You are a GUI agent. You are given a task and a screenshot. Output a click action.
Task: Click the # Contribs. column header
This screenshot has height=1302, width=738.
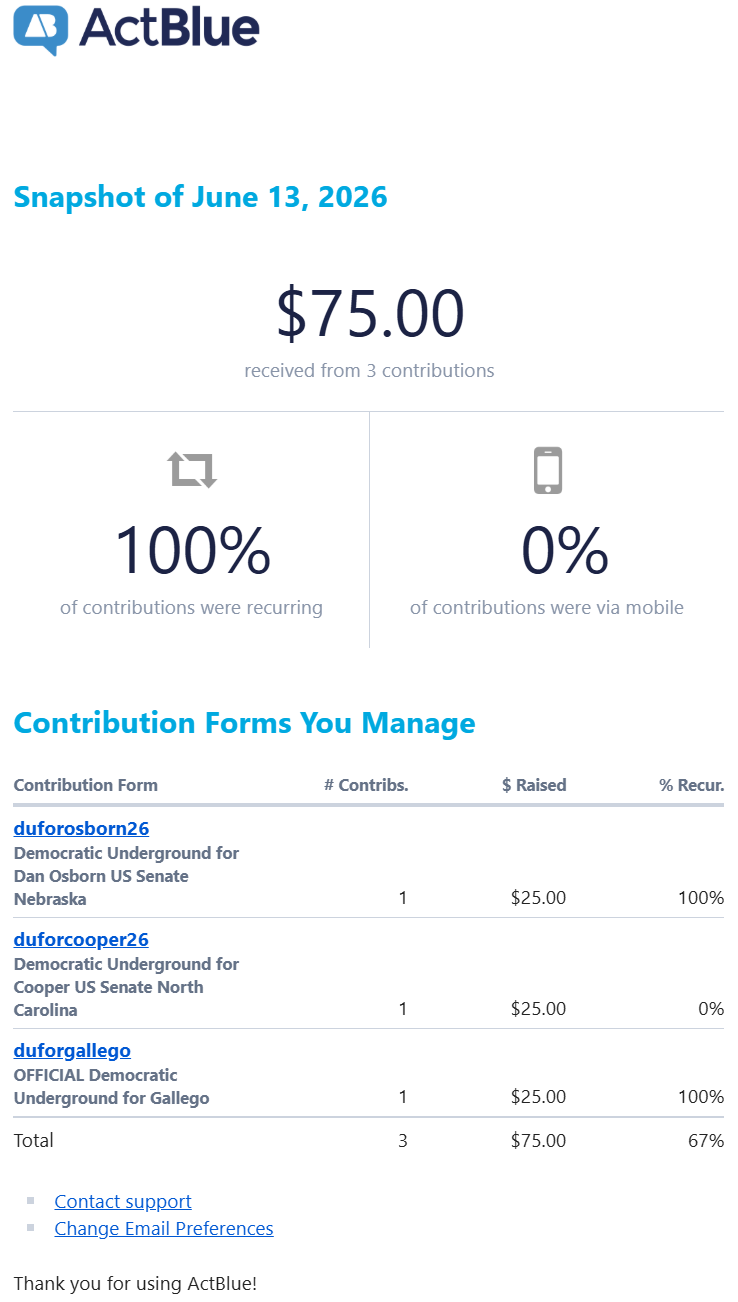[x=366, y=785]
